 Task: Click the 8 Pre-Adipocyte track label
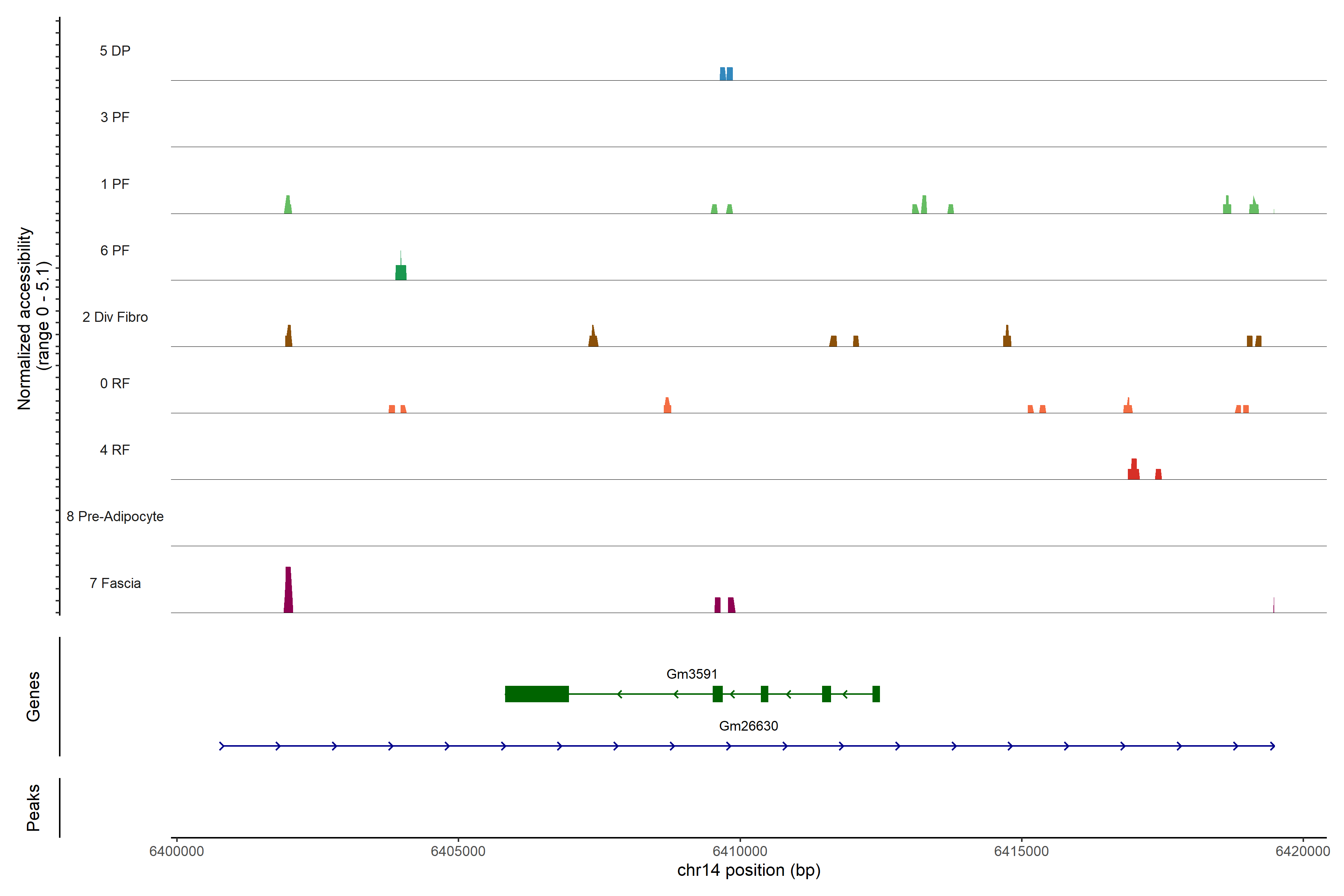pos(115,517)
